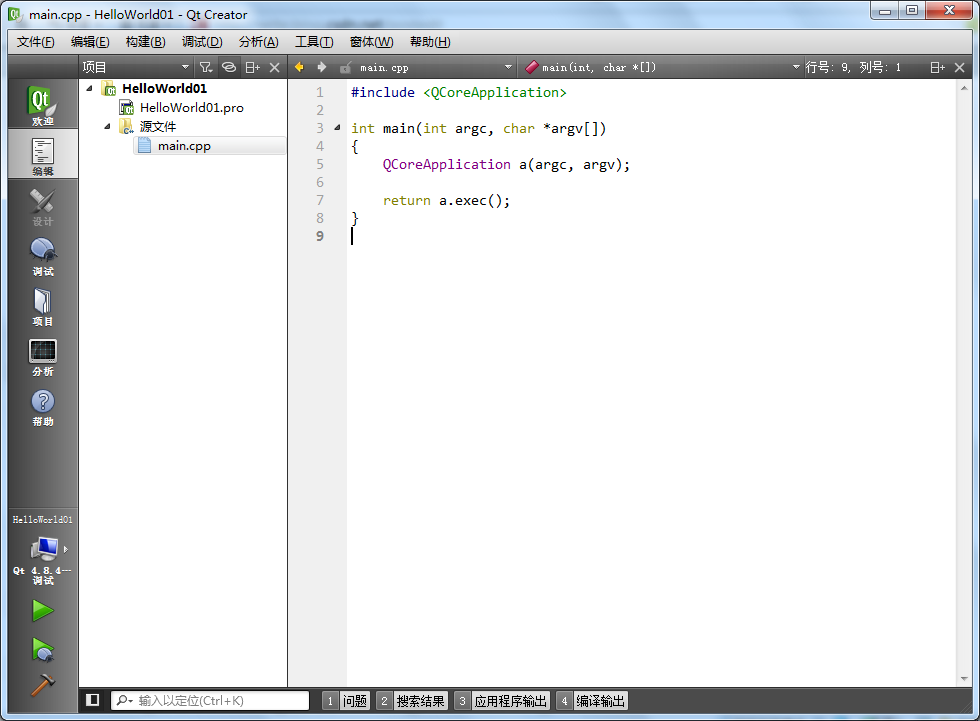
Task: Go forward in navigation history
Action: tap(322, 67)
